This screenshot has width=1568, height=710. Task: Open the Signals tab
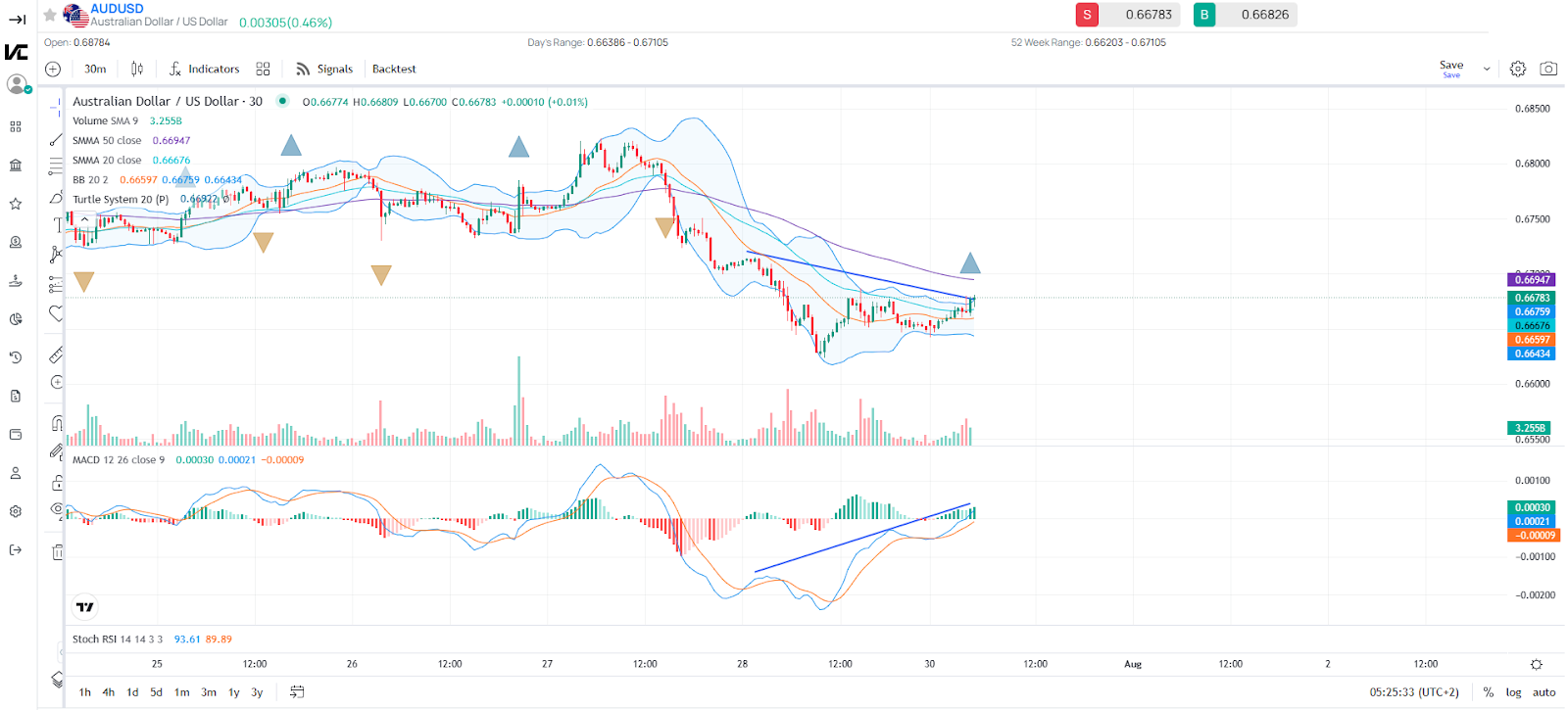coord(324,69)
